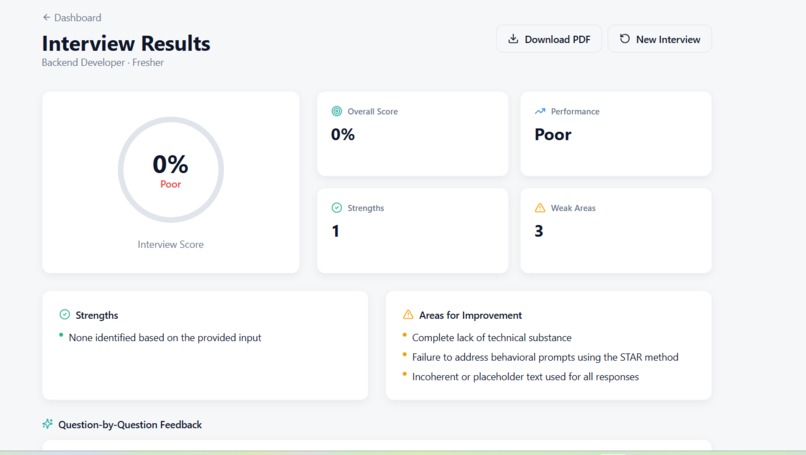Click the Question-by-Question Feedback heading
Screen dimensions: 806x455
tap(130, 425)
